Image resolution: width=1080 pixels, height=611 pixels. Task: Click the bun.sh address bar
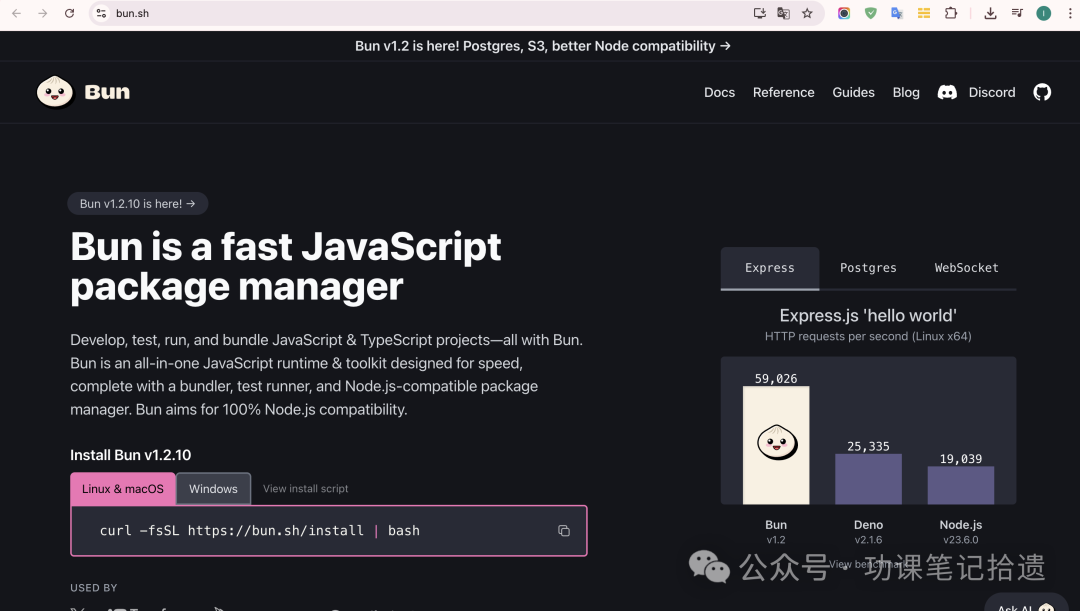click(400, 13)
